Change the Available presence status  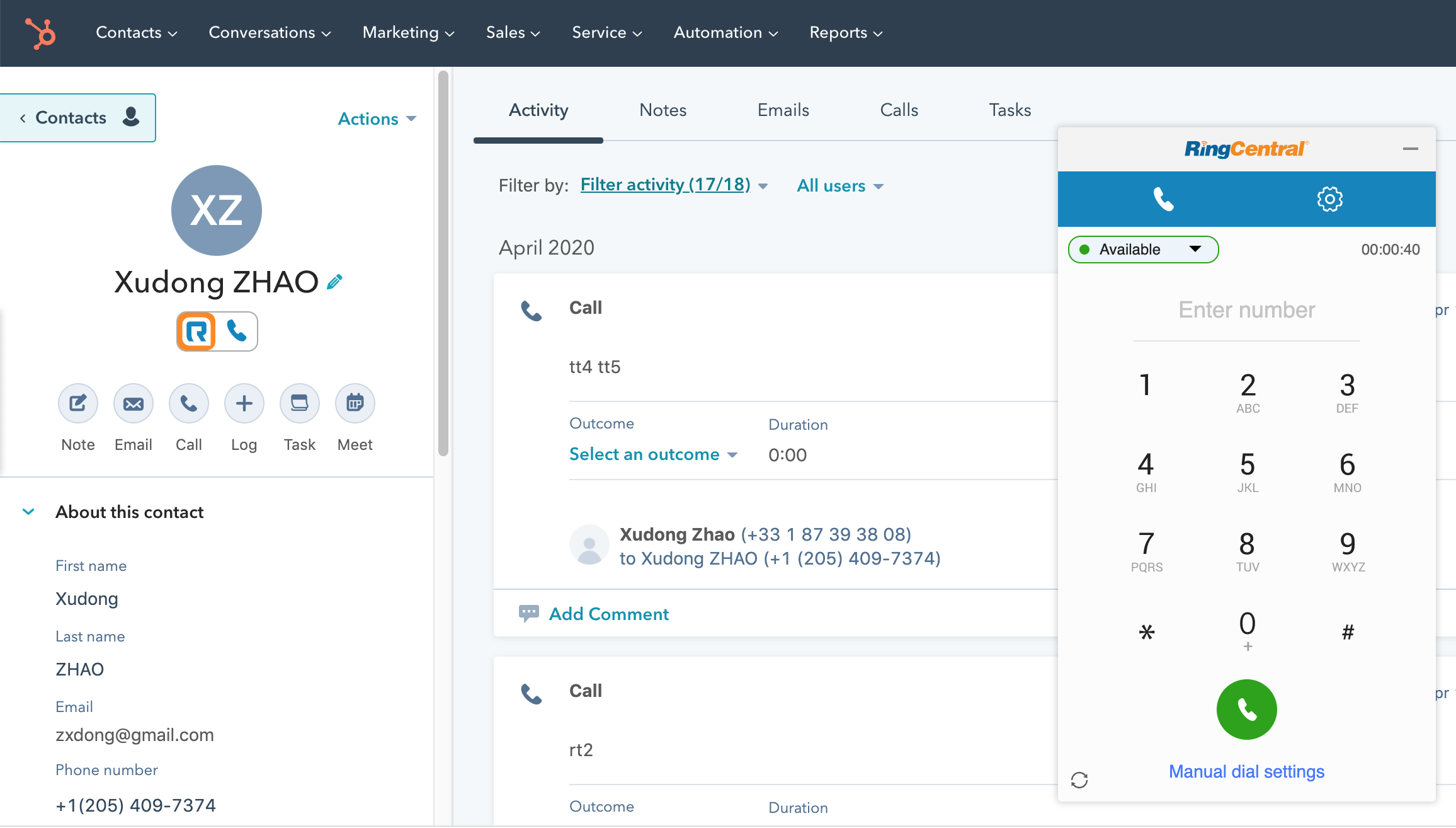[x=1144, y=250]
